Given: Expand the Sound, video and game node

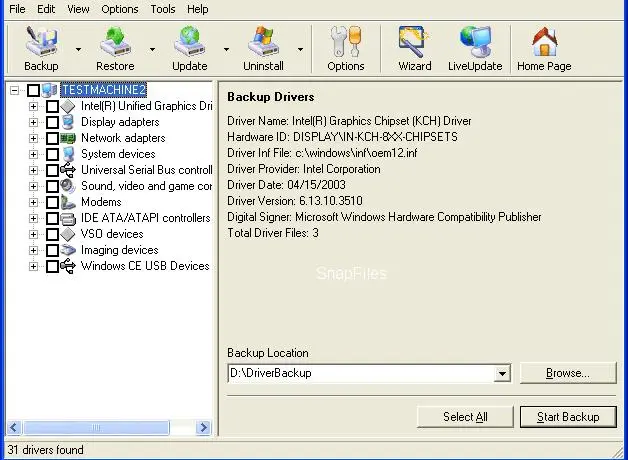Looking at the screenshot, I should point(33,186).
